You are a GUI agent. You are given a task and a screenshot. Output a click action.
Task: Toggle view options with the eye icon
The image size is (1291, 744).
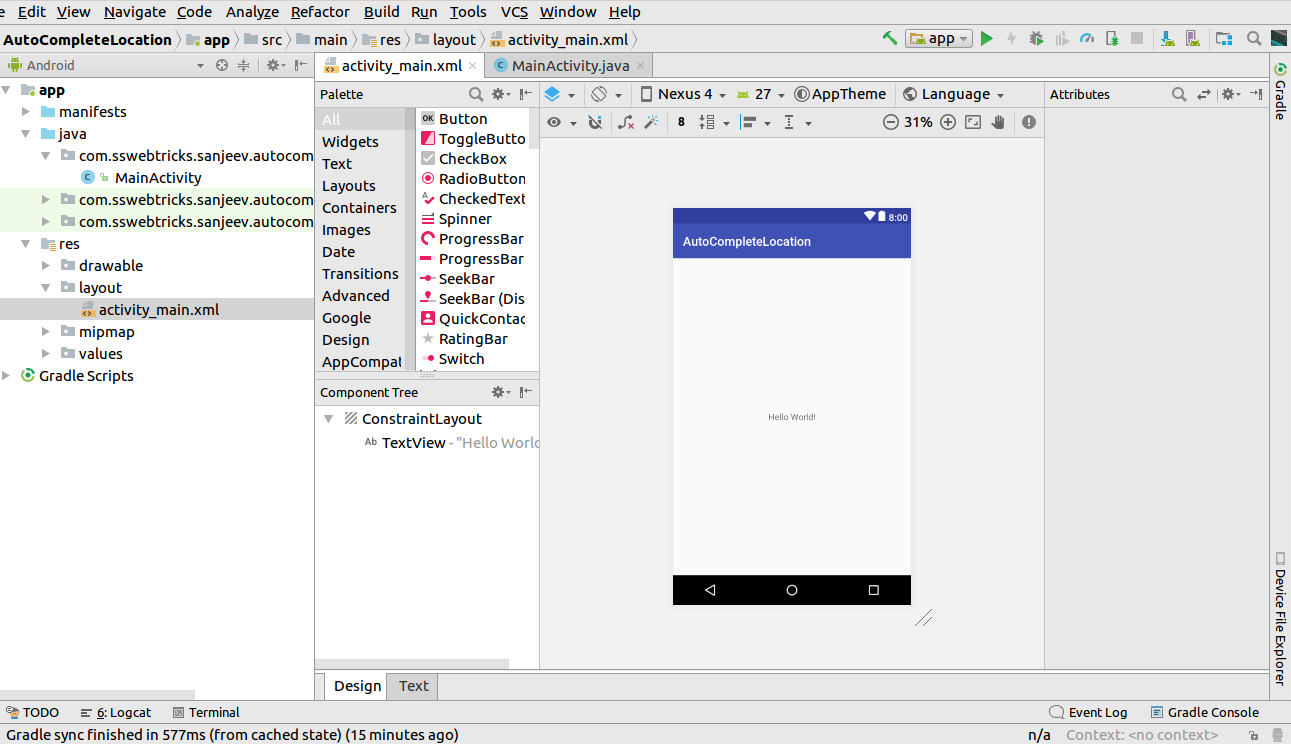[555, 121]
